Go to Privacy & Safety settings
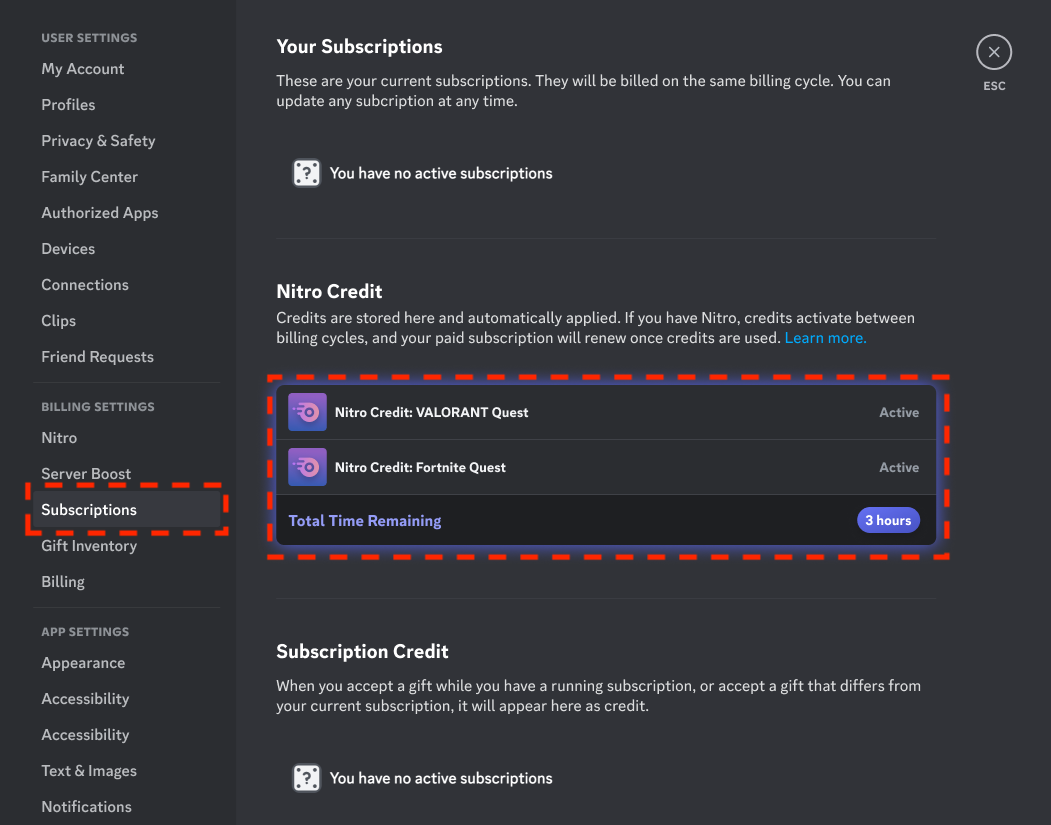 click(x=98, y=141)
